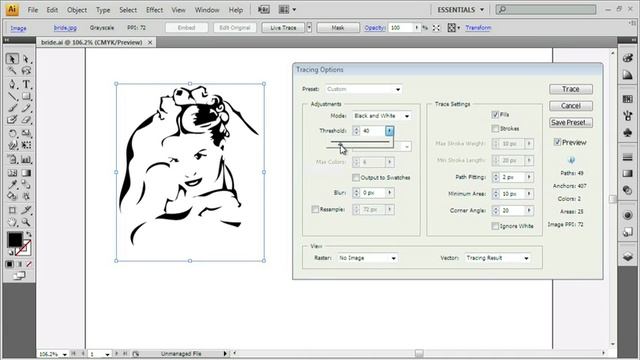Select the Lasso tool
The height and width of the screenshot is (360, 640).
coord(26,71)
